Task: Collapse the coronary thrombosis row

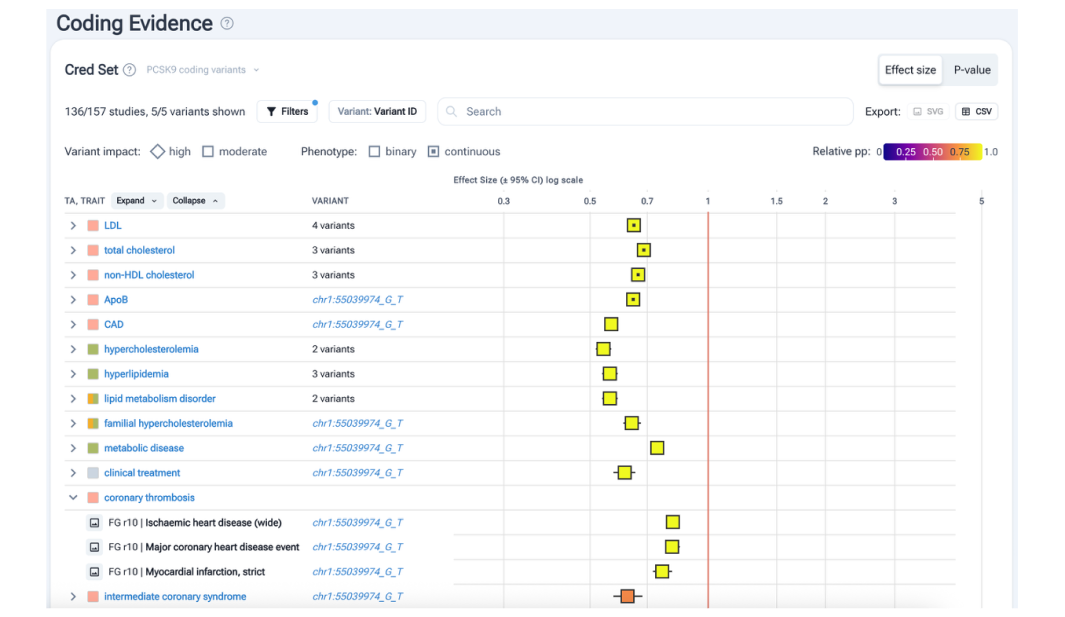Action: pyautogui.click(x=73, y=498)
